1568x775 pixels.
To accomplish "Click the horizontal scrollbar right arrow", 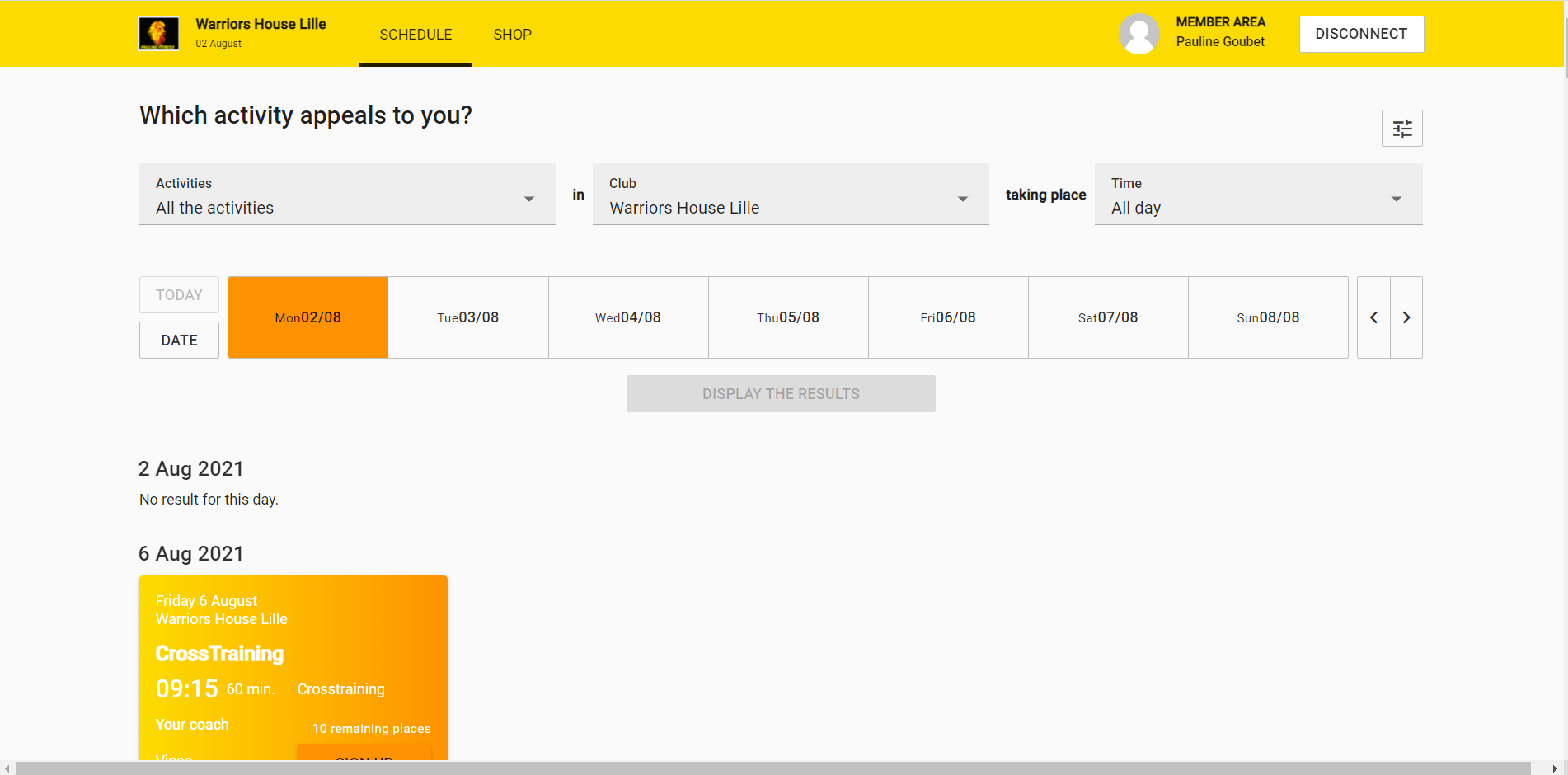I will pos(1555,768).
